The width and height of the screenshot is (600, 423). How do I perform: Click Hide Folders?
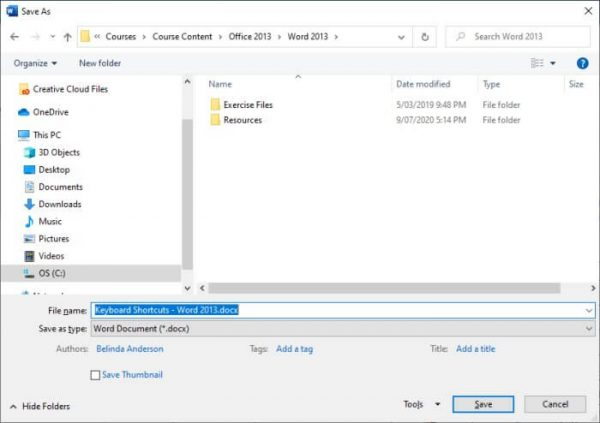click(40, 406)
